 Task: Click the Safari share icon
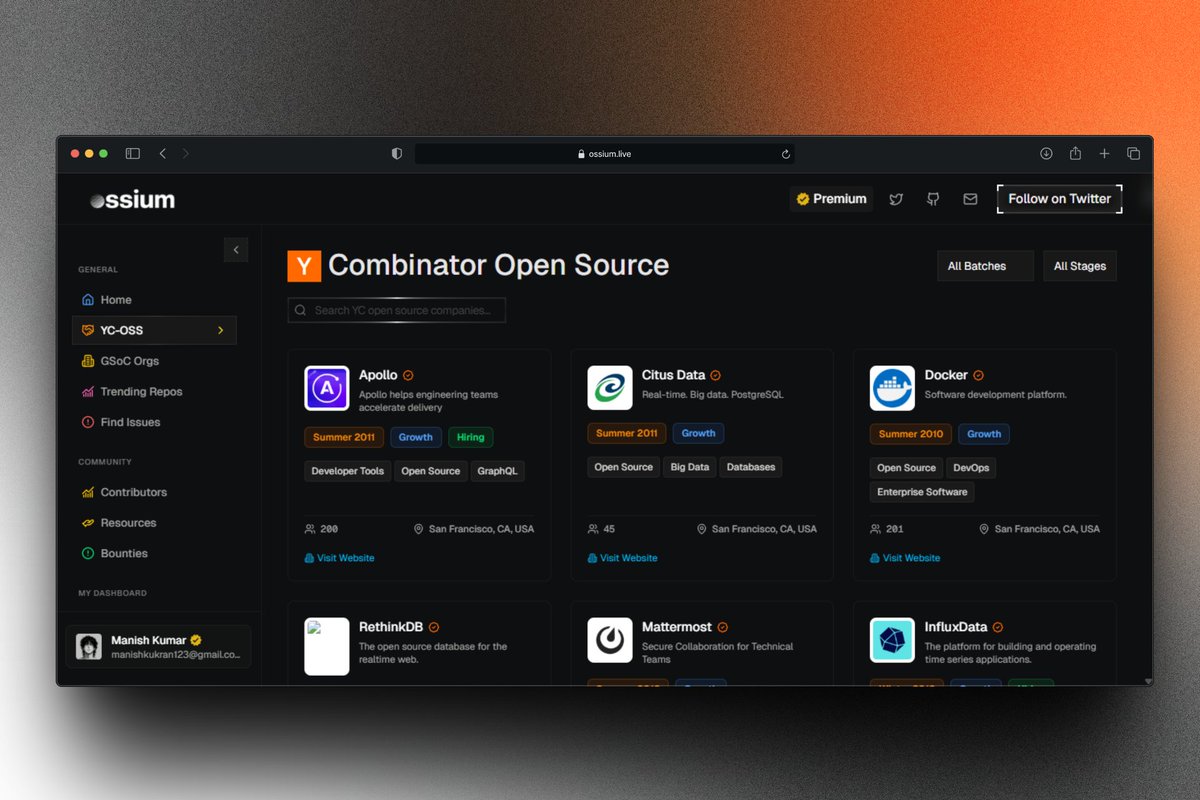[1075, 153]
